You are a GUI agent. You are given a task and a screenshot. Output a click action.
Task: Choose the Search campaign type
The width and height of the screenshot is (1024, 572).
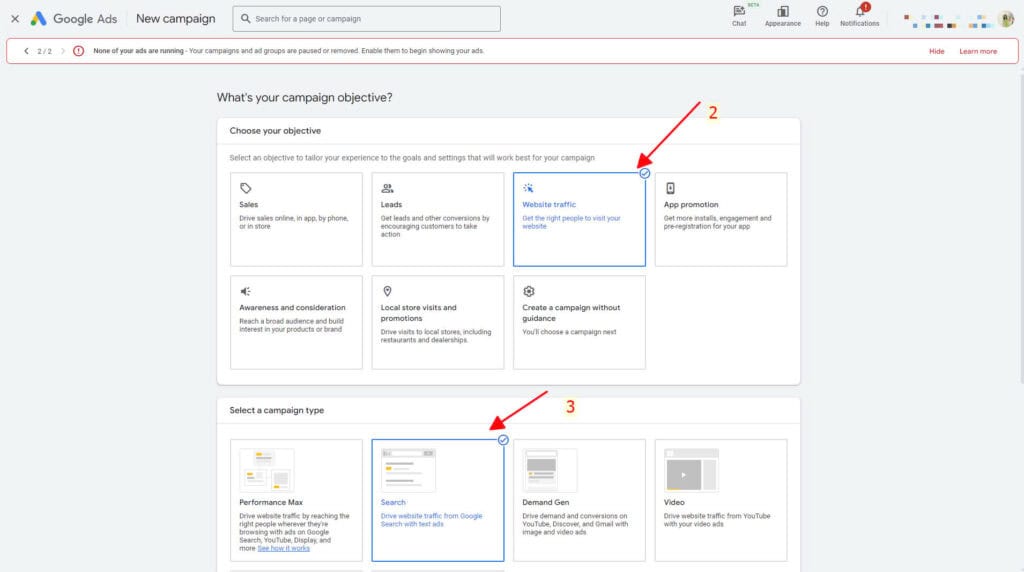[x=438, y=500]
